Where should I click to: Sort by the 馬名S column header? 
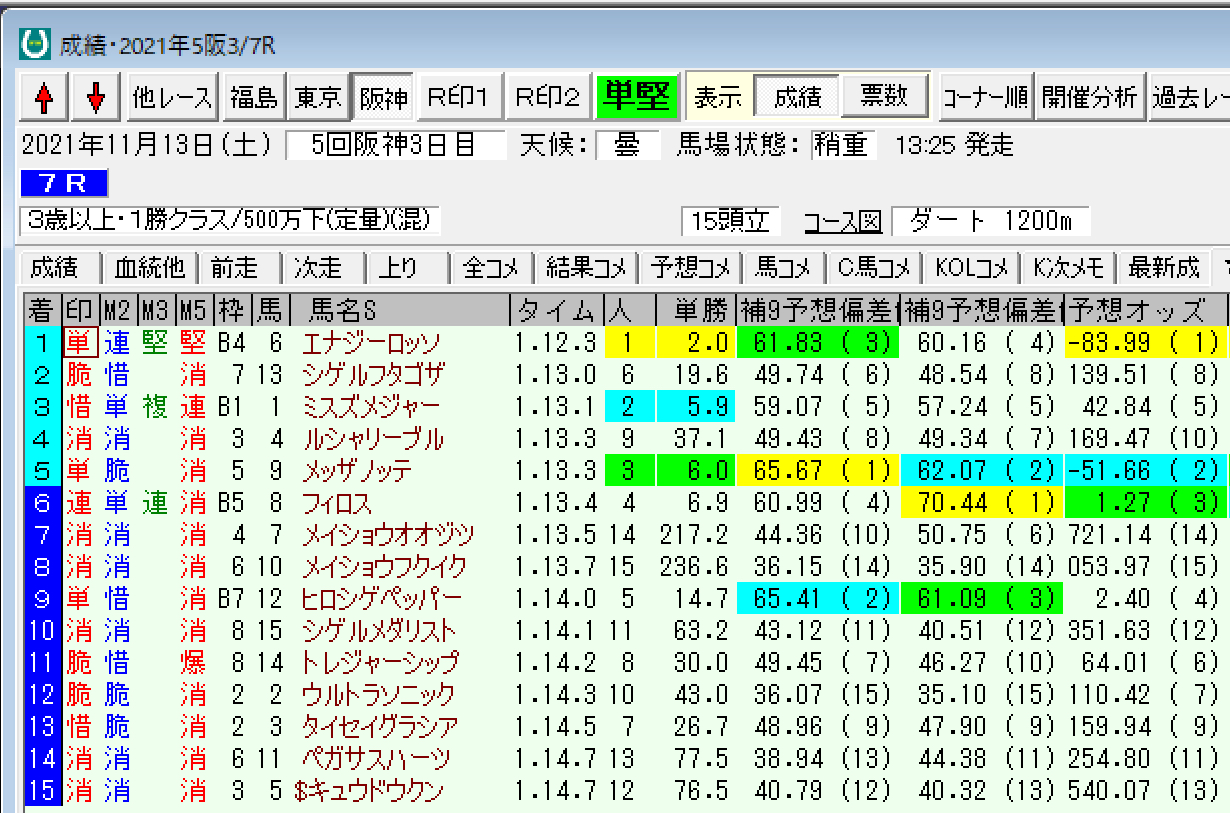[399, 310]
